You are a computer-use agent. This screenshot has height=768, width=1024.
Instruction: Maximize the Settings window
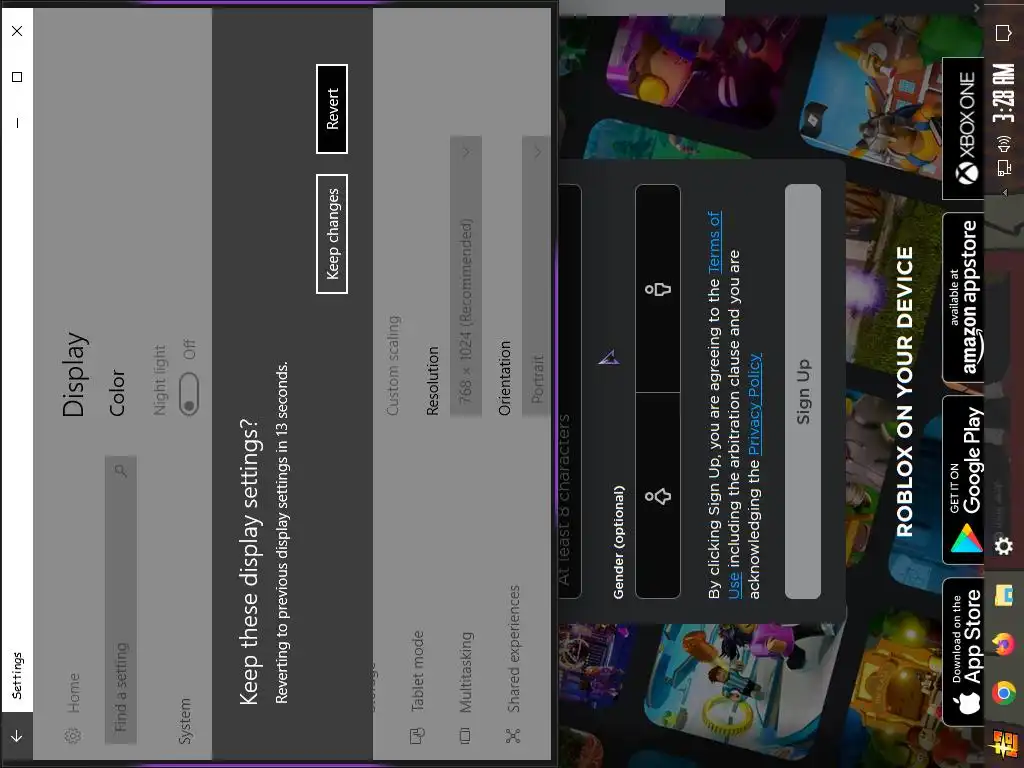(x=17, y=77)
